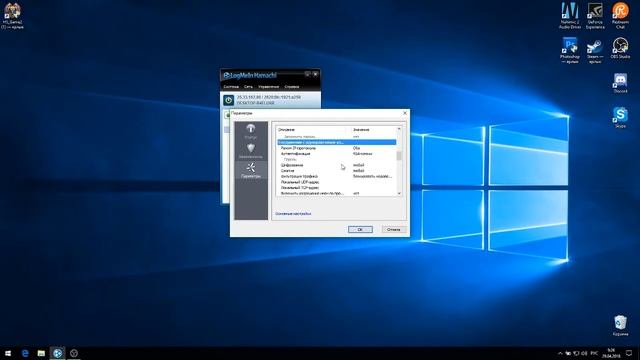Open the taskbar clock and date
Image resolution: width=640 pixels, height=360 pixels.
click(611, 353)
